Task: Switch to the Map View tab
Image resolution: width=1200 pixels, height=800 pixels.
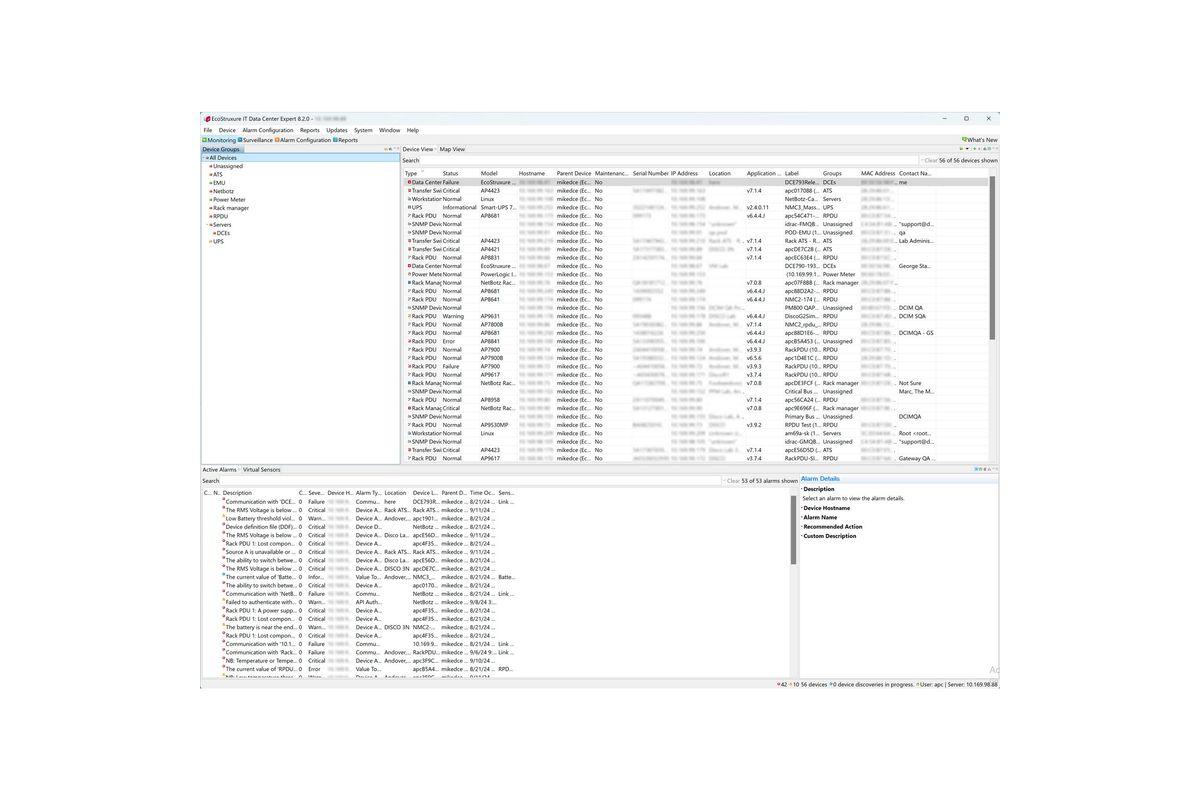Action: [x=452, y=149]
